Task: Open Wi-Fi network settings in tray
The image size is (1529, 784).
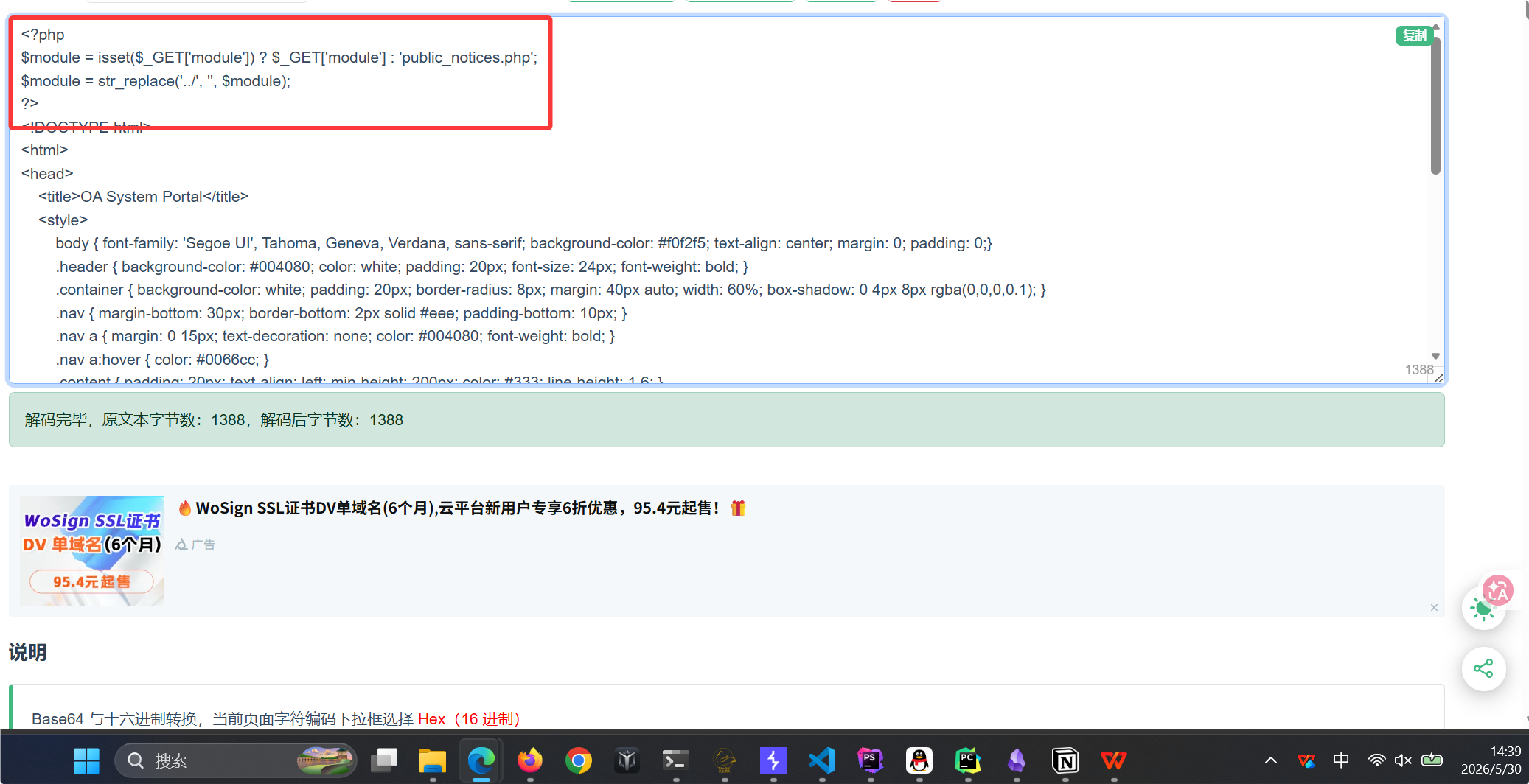Action: coord(1376,760)
